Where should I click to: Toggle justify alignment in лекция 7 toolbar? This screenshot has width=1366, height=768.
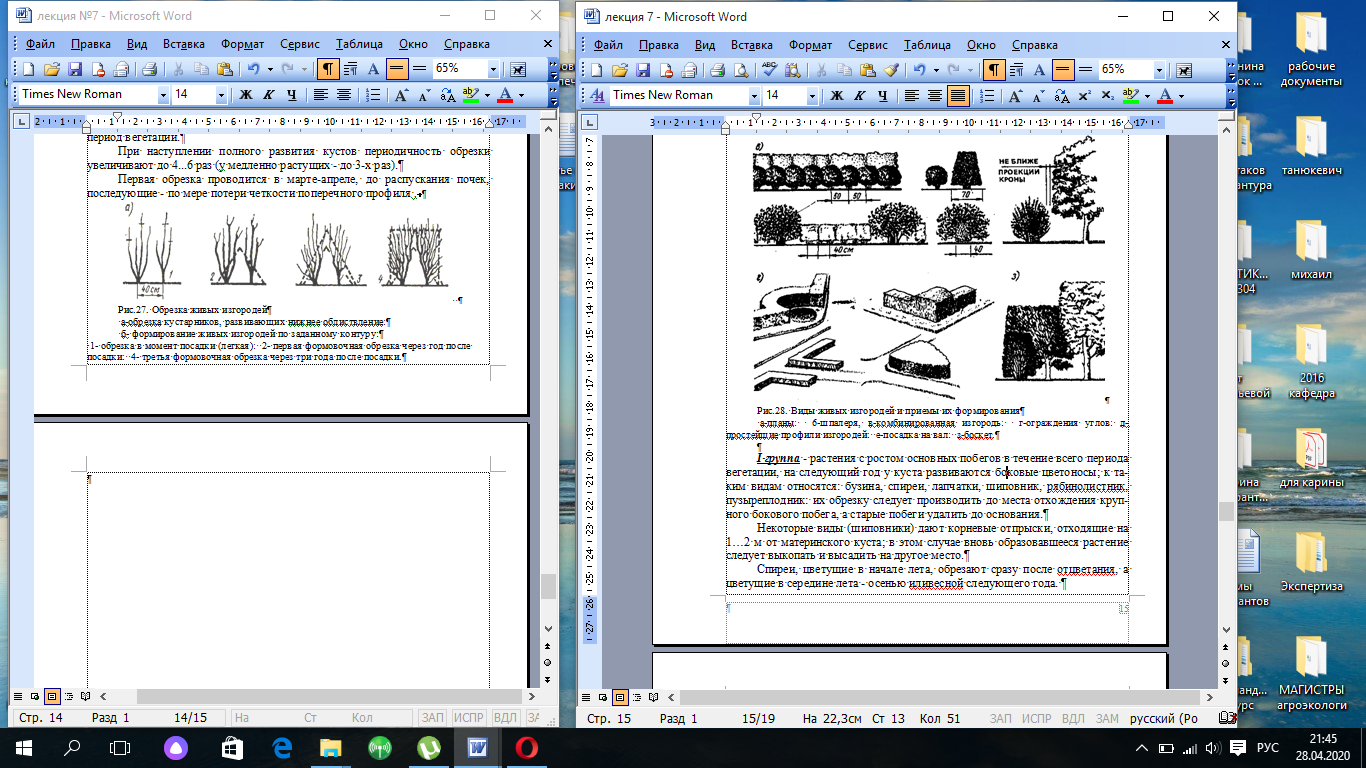click(958, 95)
